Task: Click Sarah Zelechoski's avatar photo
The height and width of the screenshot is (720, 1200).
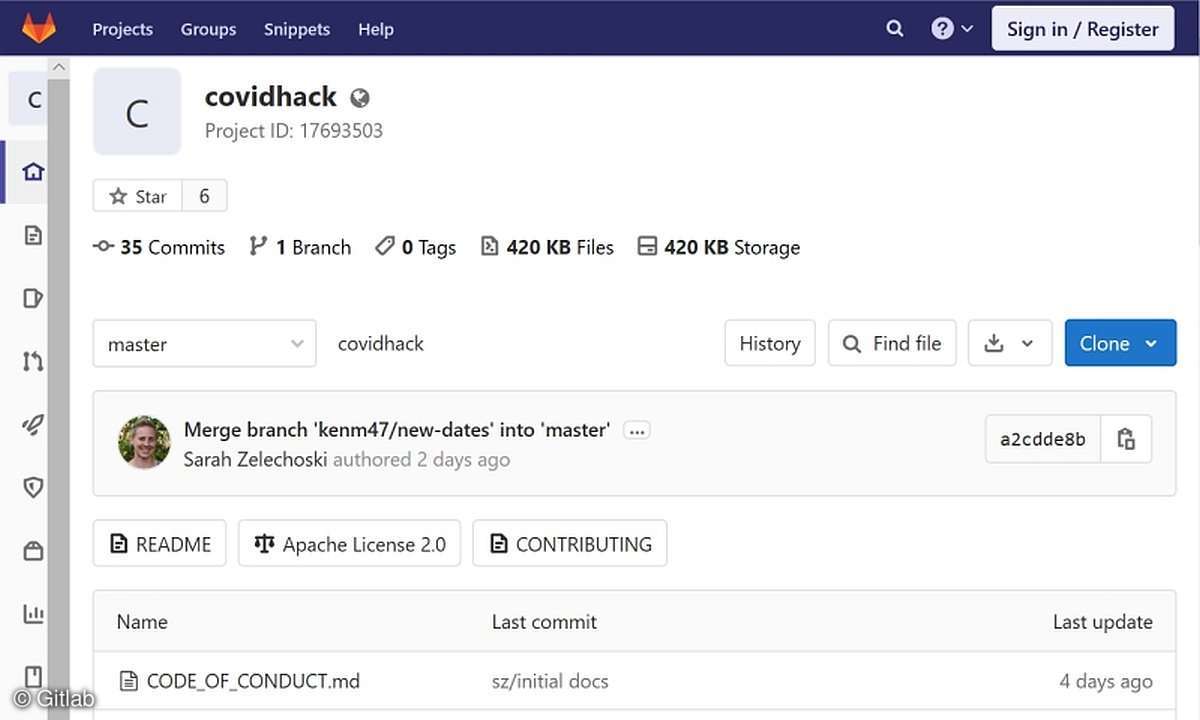Action: [x=144, y=442]
